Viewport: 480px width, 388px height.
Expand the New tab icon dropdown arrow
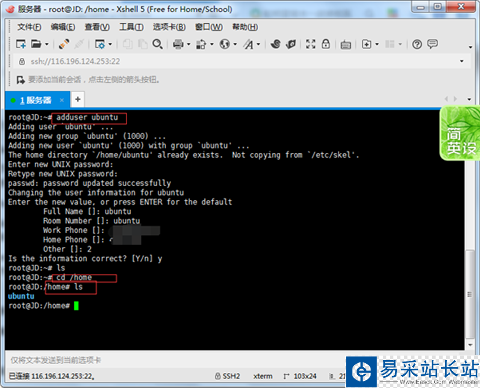coord(377,44)
